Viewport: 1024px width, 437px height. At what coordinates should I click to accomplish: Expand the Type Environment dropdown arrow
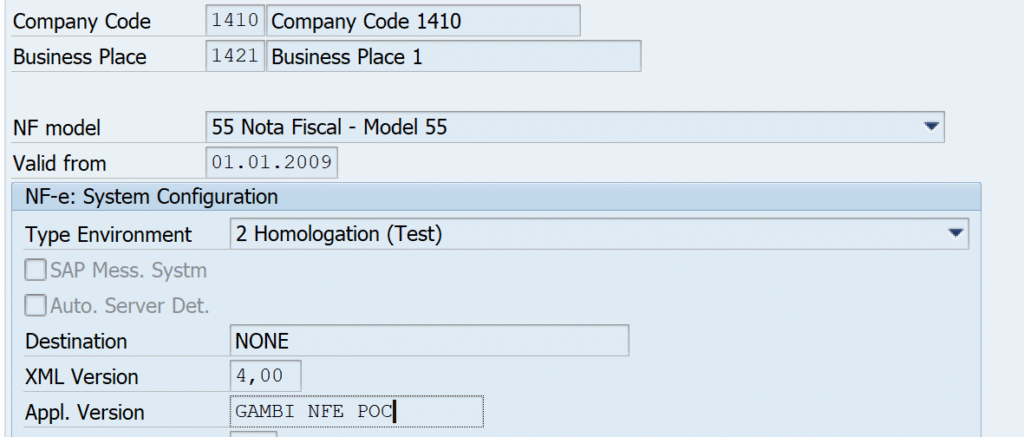pos(956,233)
